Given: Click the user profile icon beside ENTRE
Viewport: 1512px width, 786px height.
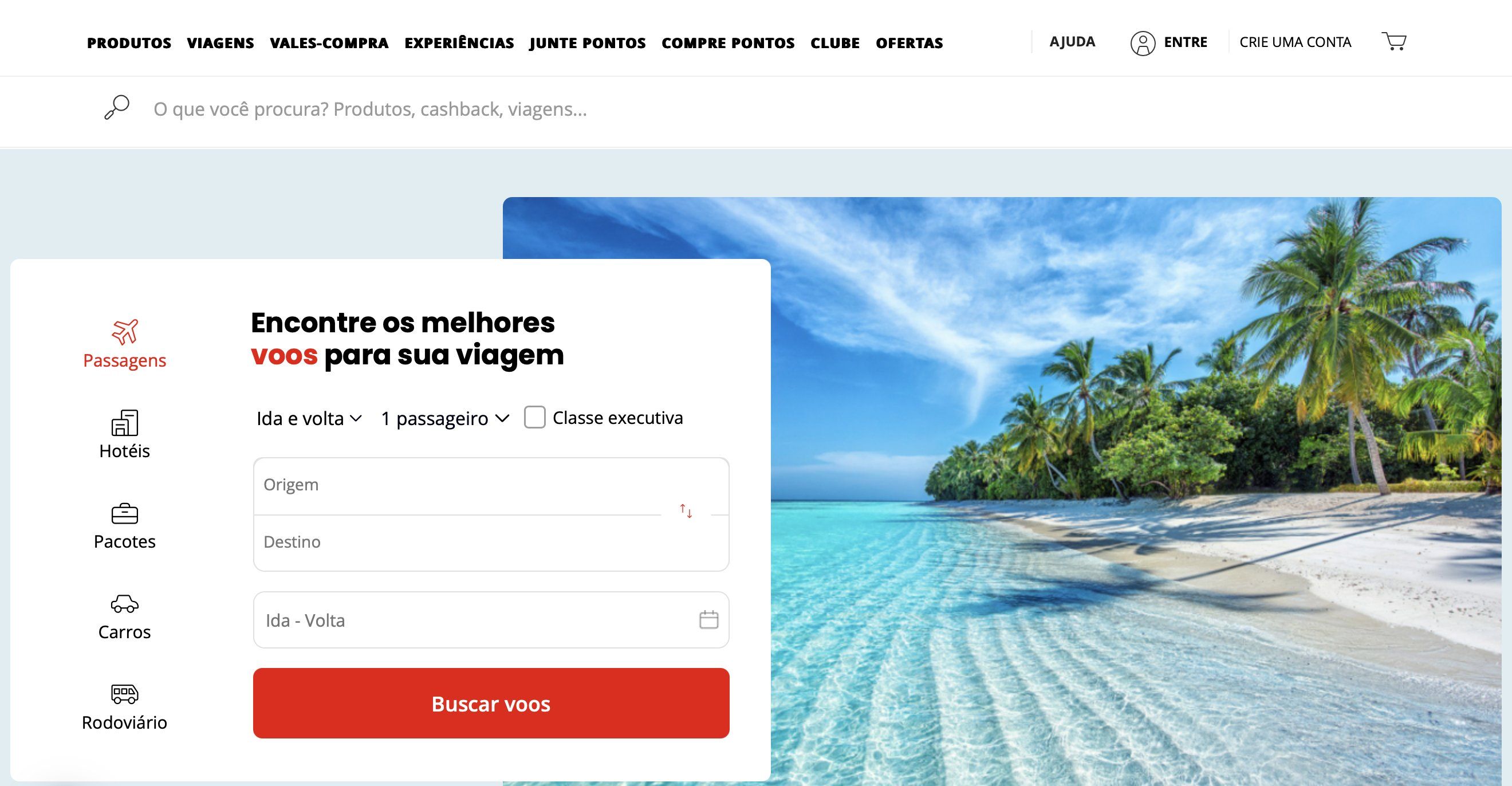Looking at the screenshot, I should (x=1142, y=43).
